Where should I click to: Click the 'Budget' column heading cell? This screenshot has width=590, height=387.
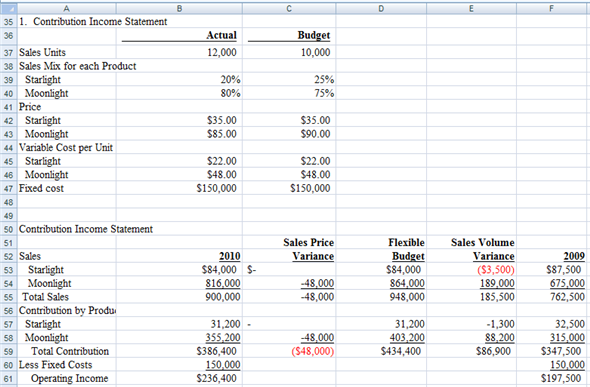pyautogui.click(x=314, y=35)
